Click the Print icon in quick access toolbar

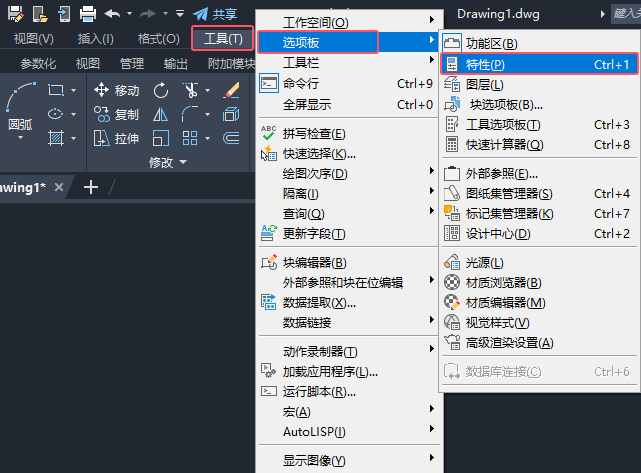click(88, 14)
